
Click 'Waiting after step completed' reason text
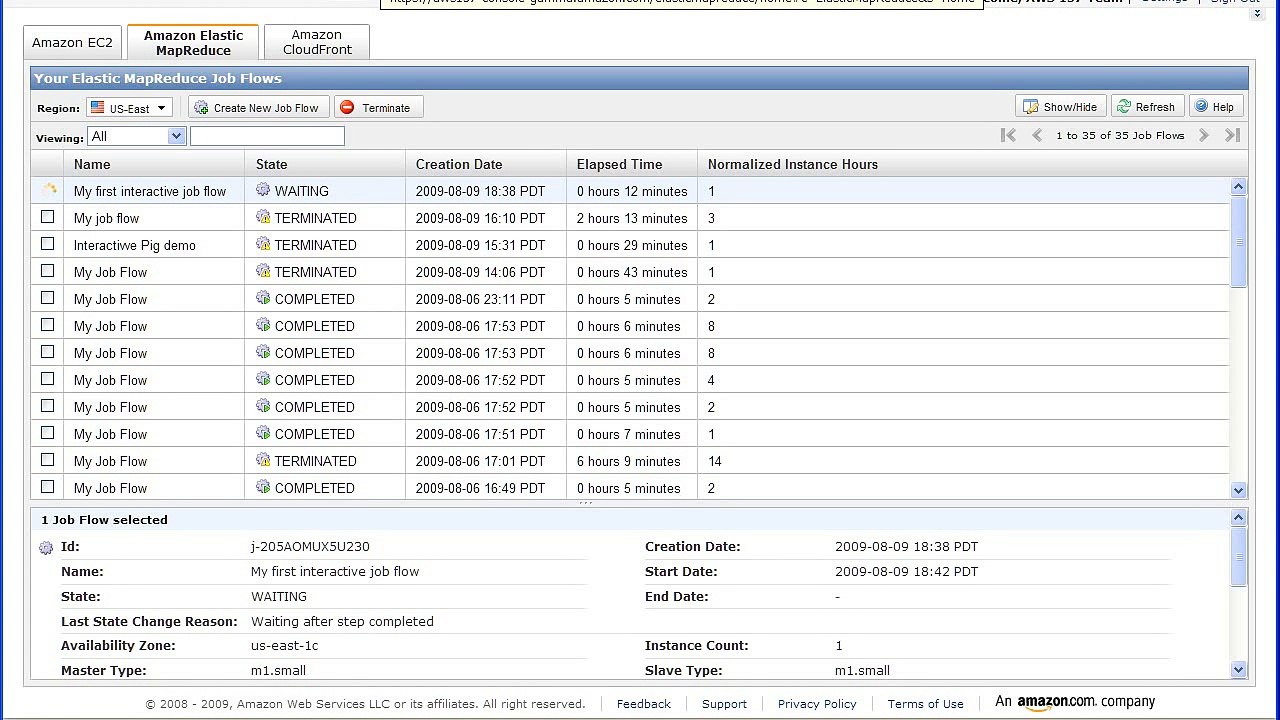(342, 621)
